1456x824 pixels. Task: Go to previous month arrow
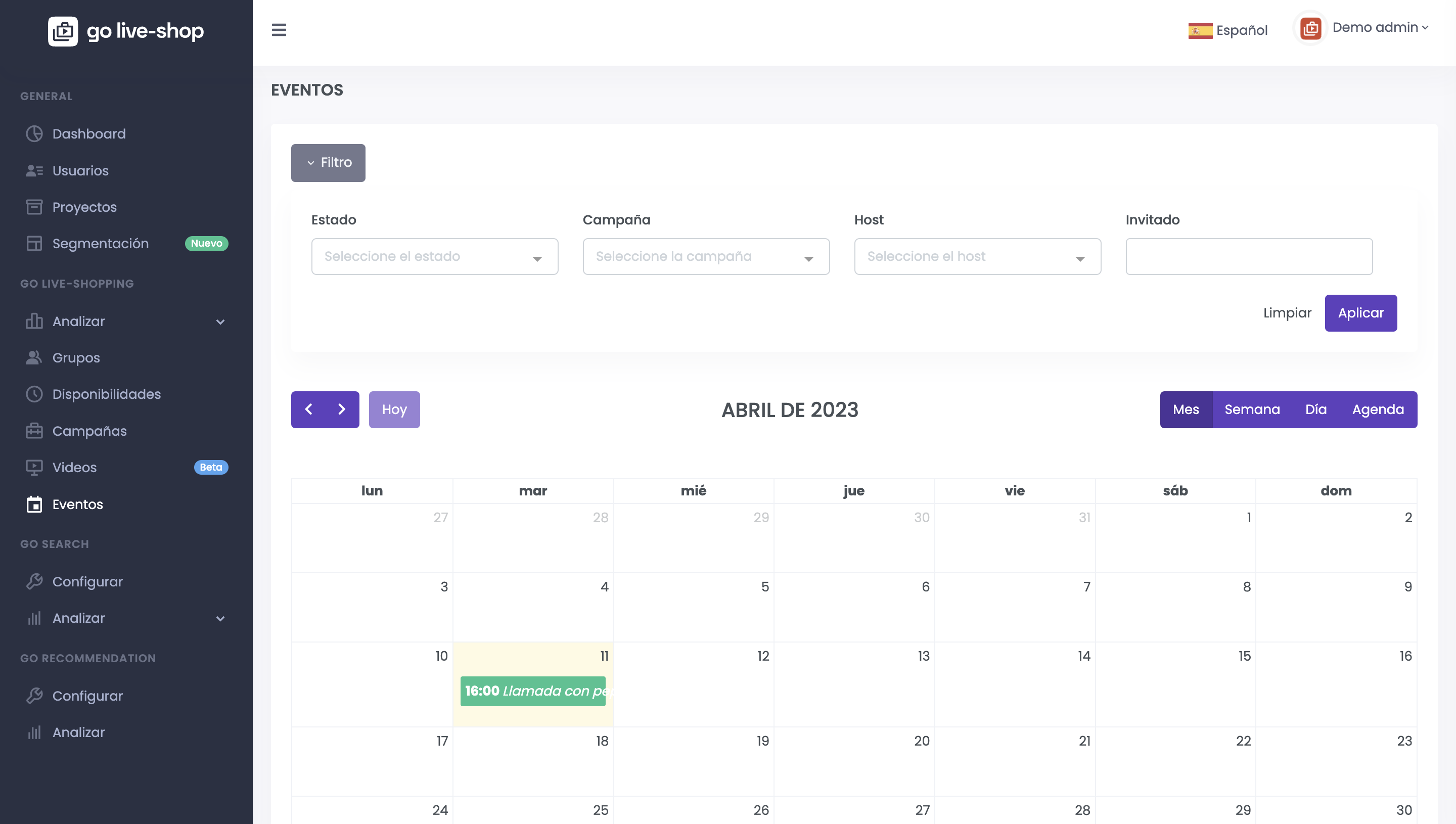point(308,409)
